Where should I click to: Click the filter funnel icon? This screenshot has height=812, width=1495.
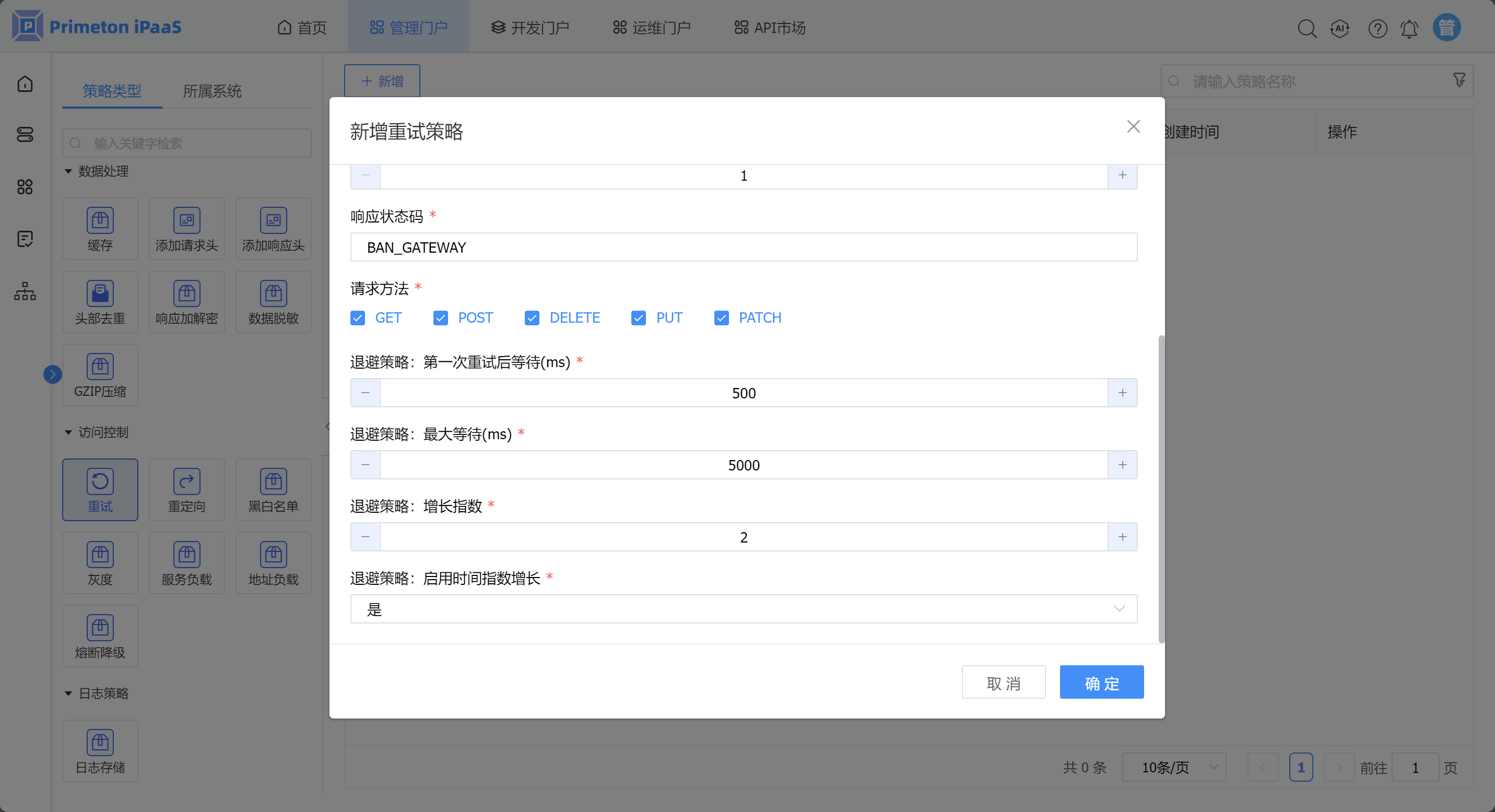coord(1459,80)
